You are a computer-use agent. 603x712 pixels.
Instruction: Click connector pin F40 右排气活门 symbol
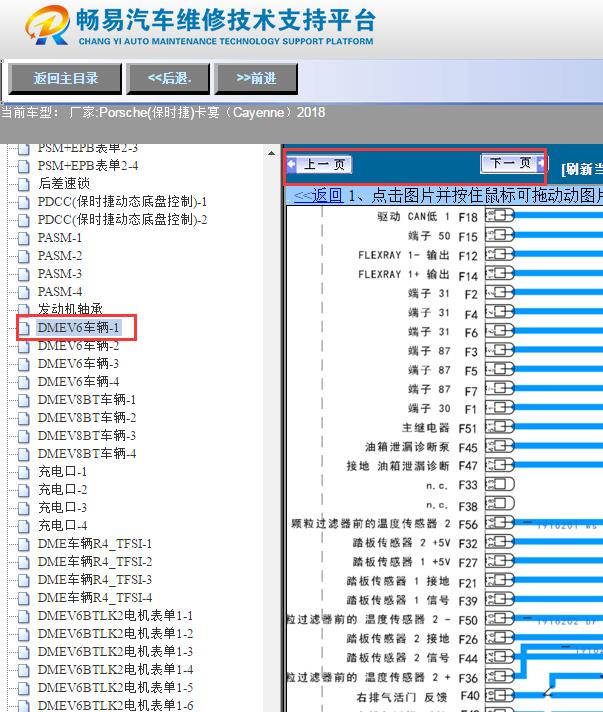(499, 695)
